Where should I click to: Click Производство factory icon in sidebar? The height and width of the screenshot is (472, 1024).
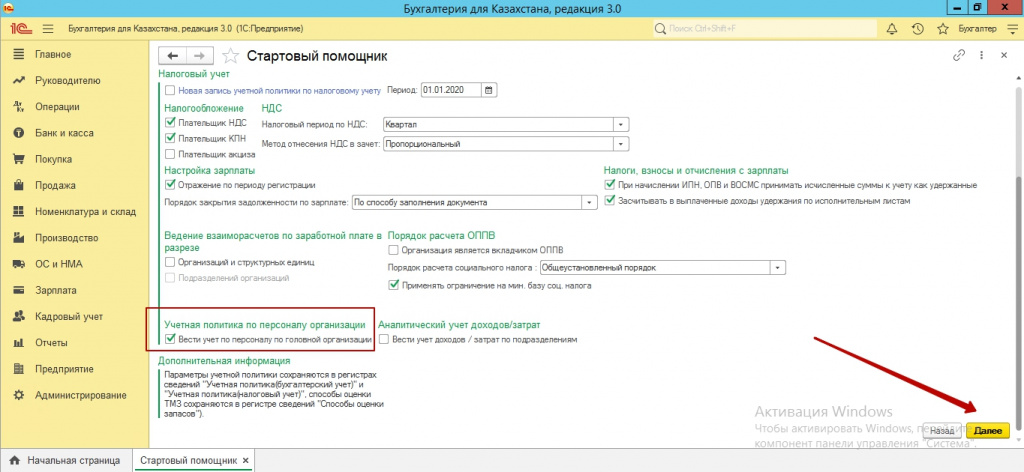click(19, 238)
